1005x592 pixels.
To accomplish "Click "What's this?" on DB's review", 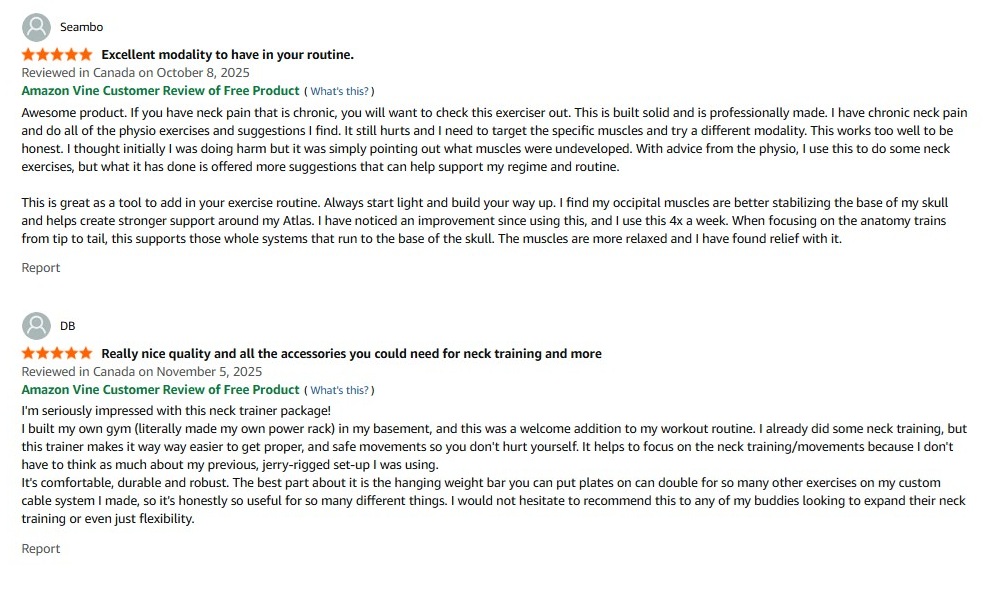I will tap(339, 390).
